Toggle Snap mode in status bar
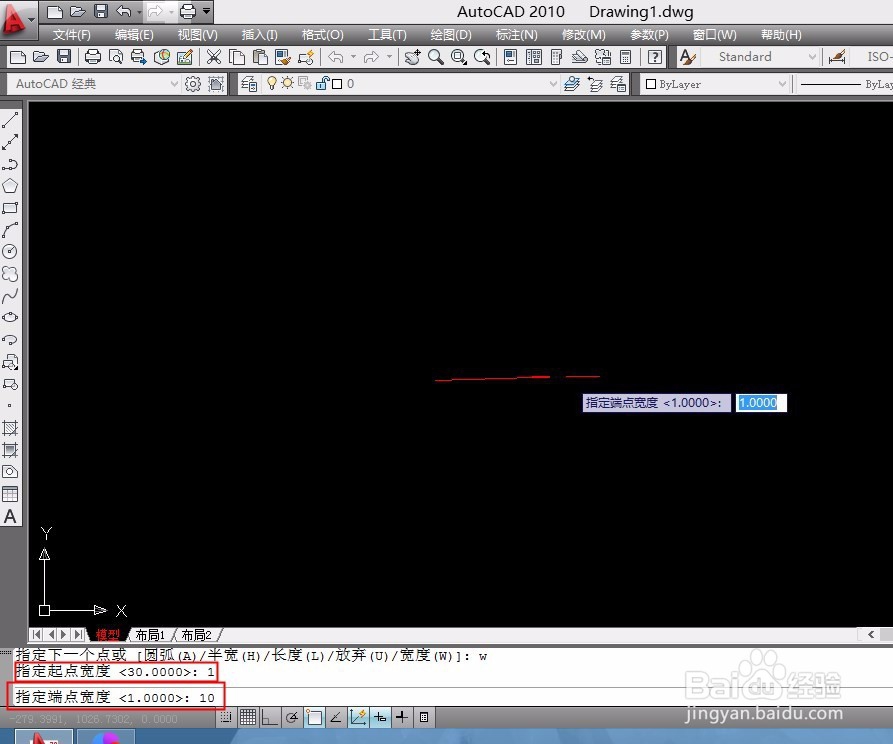 tap(226, 717)
